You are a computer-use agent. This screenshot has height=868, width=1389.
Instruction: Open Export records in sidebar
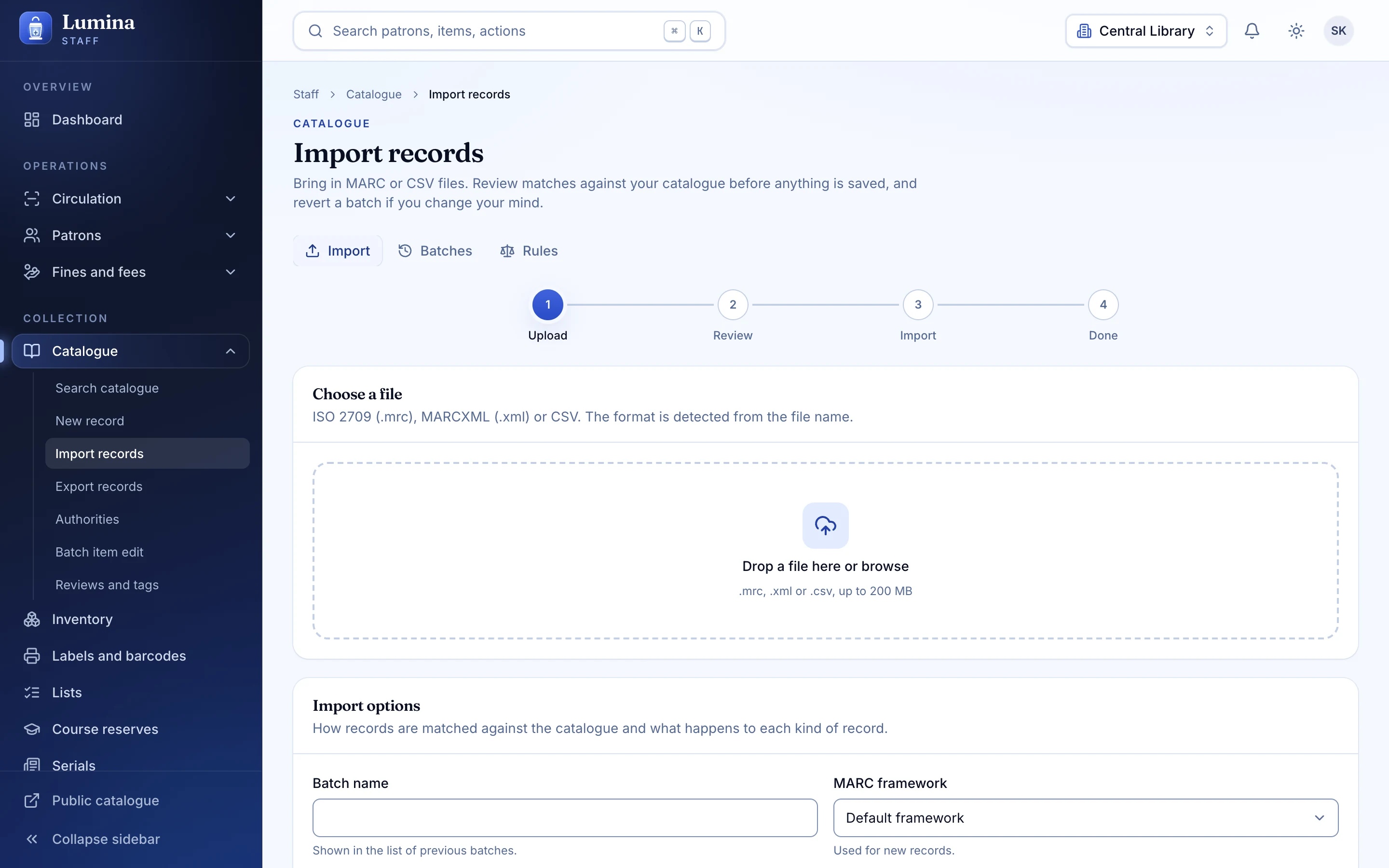(x=148, y=486)
